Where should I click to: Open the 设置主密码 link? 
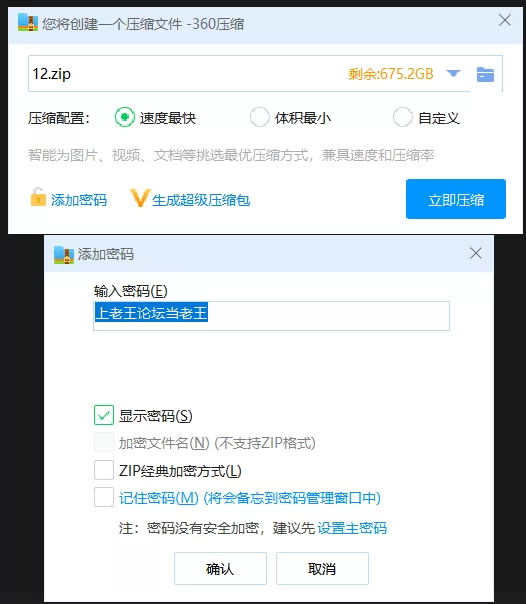[x=352, y=528]
